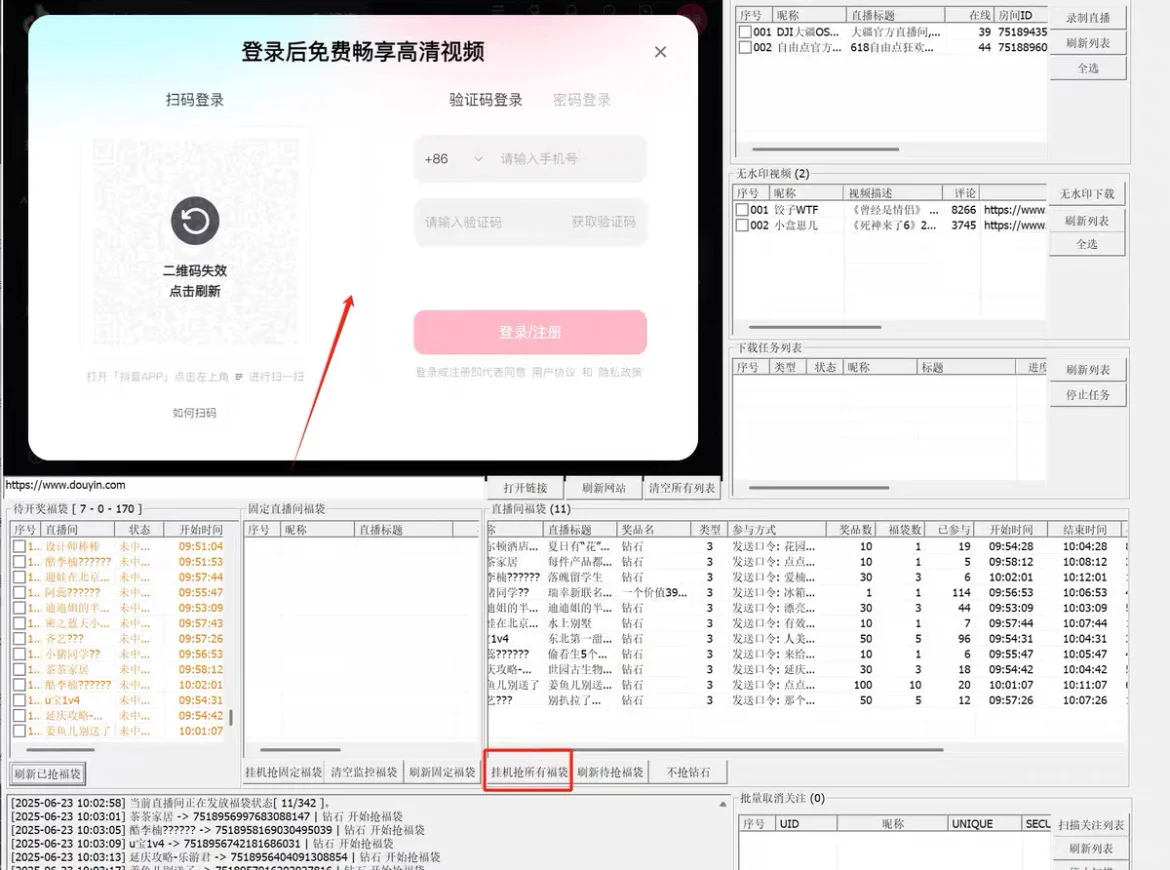Click the 停止任务 button
The image size is (1170, 870).
[x=1086, y=394]
